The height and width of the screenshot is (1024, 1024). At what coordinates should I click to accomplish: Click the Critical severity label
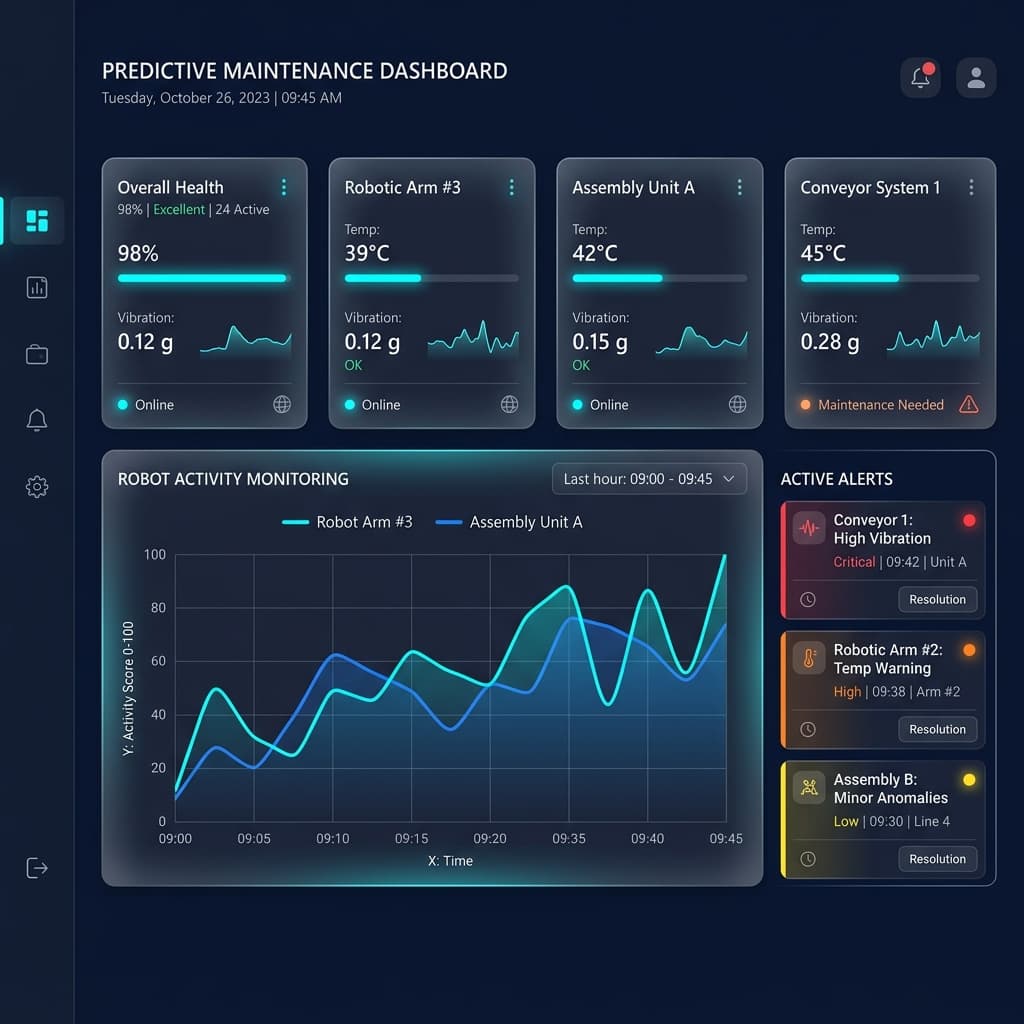854,562
